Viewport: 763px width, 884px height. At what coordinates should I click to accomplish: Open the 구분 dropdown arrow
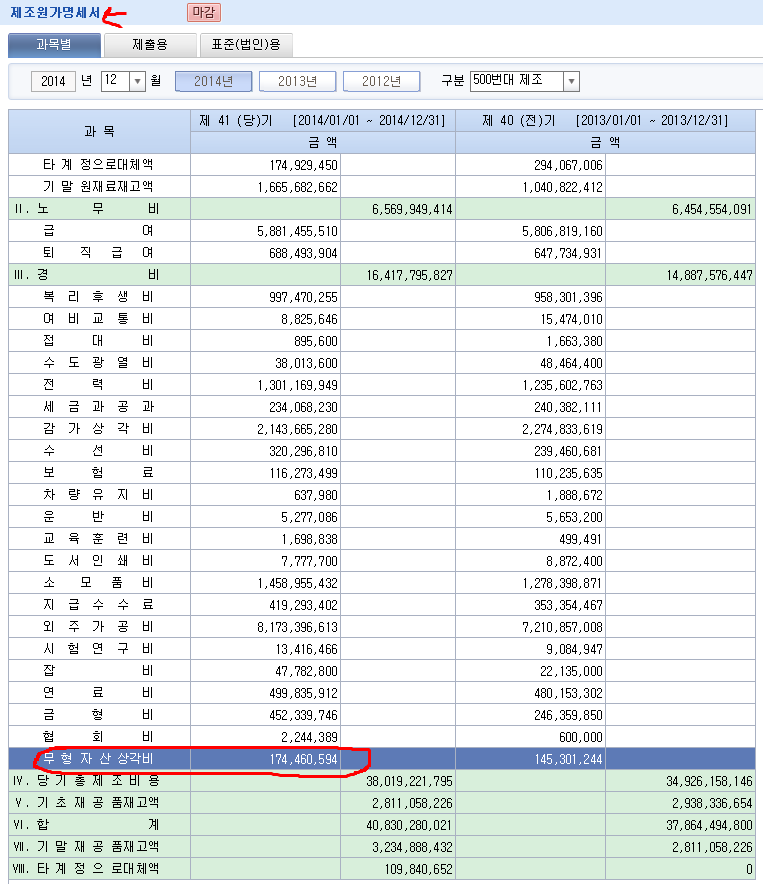point(571,81)
